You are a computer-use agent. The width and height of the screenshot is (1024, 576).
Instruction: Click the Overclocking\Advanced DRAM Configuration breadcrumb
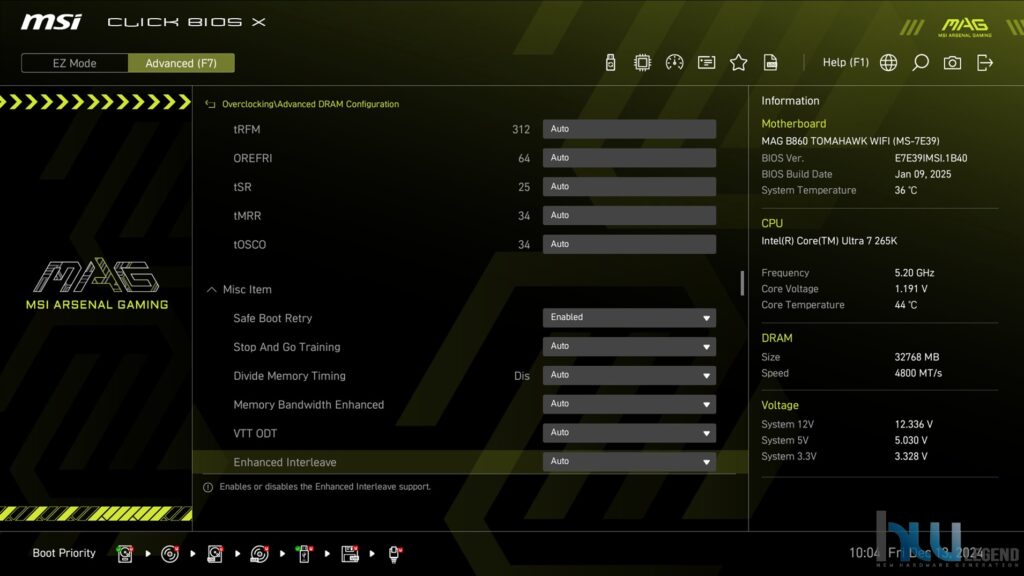tap(310, 104)
